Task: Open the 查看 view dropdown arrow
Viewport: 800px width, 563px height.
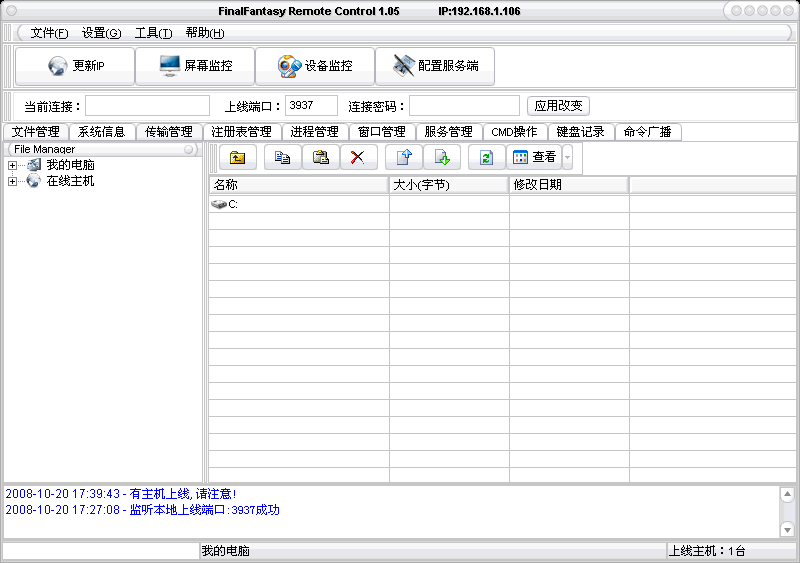Action: pos(567,157)
